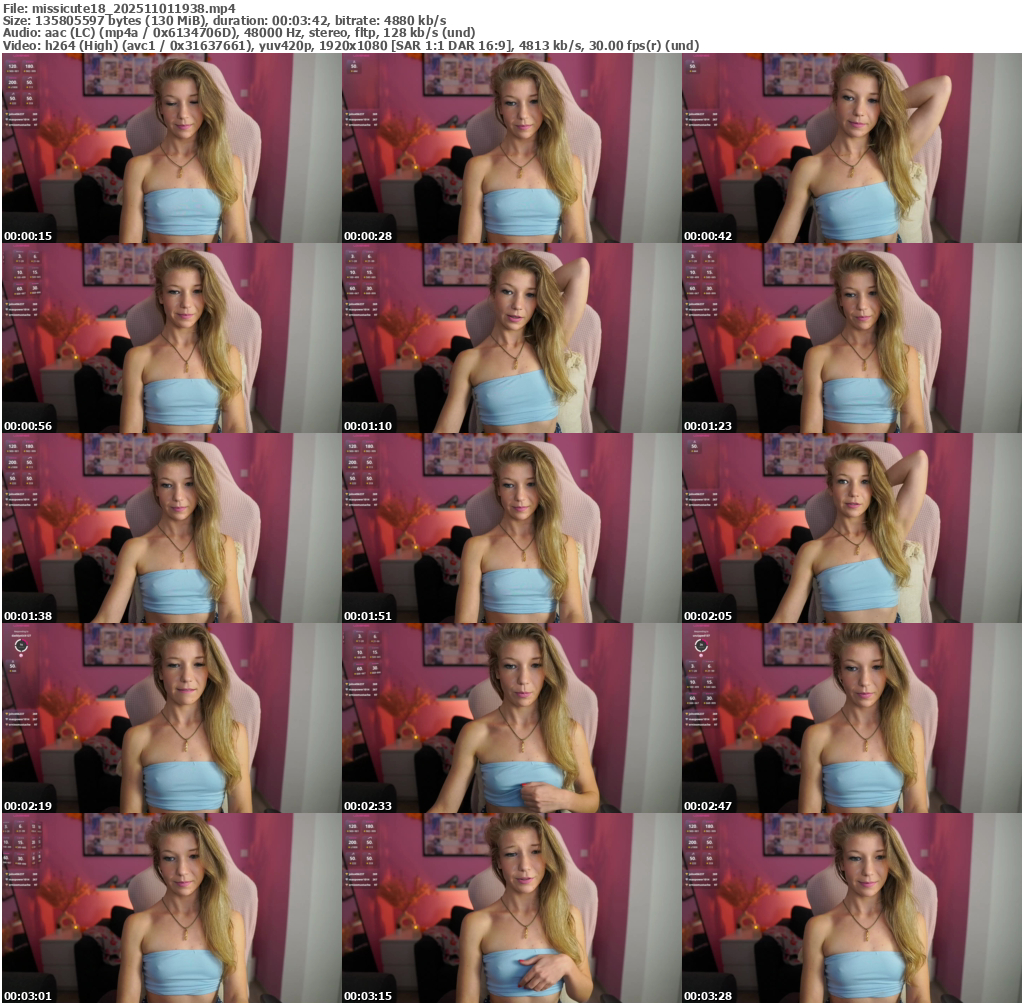Viewport: 1024px width, 1003px height.
Task: Select the thumbnail stamped 00:00:56
Action: (172, 338)
